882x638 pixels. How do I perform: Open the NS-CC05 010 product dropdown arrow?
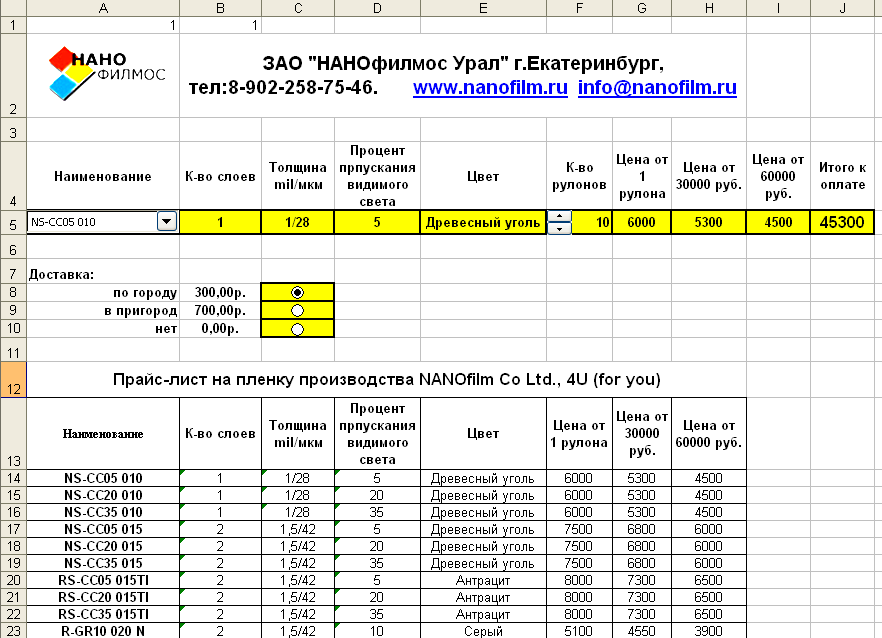pyautogui.click(x=166, y=222)
